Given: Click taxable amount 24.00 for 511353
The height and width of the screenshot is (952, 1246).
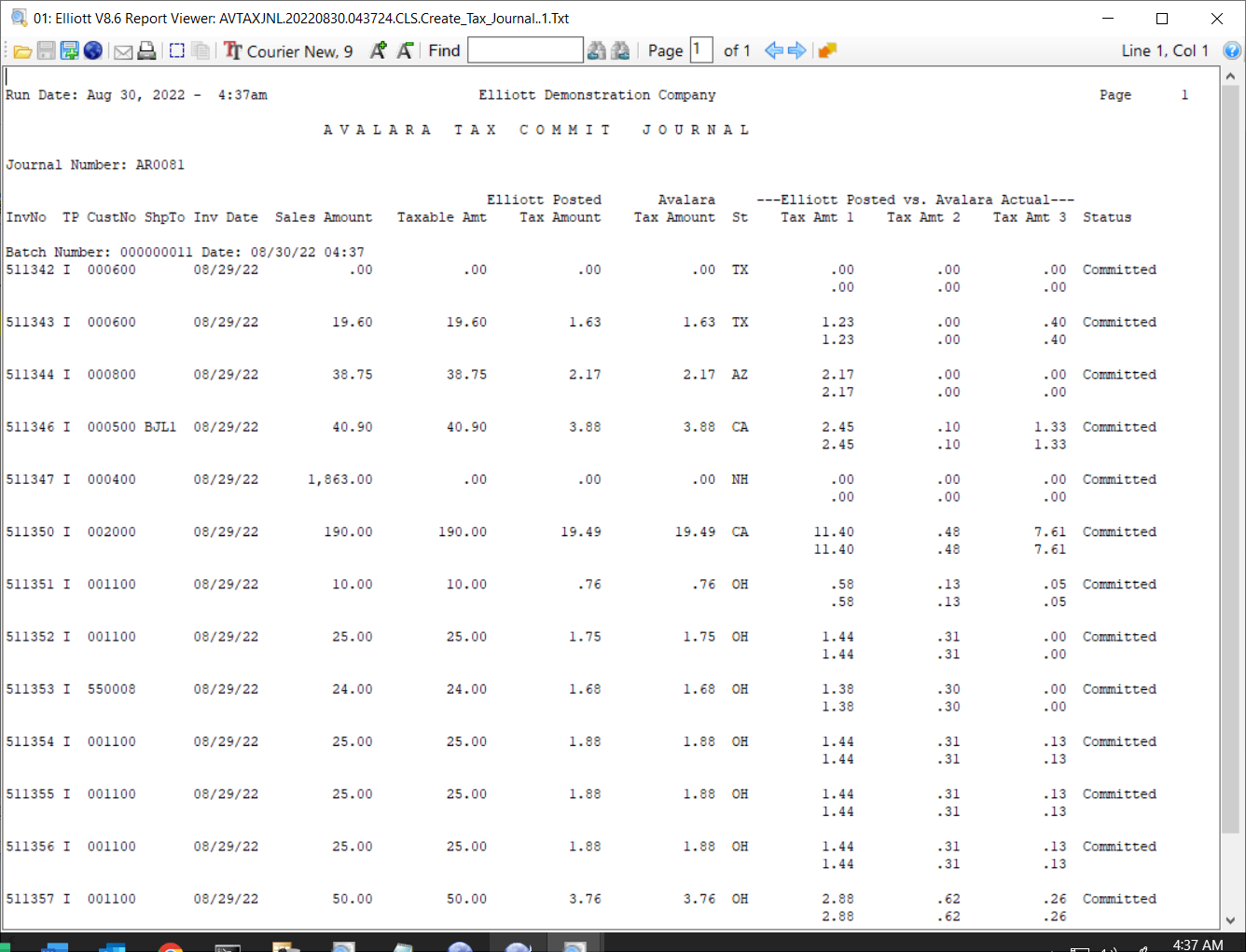Looking at the screenshot, I should coord(466,689).
